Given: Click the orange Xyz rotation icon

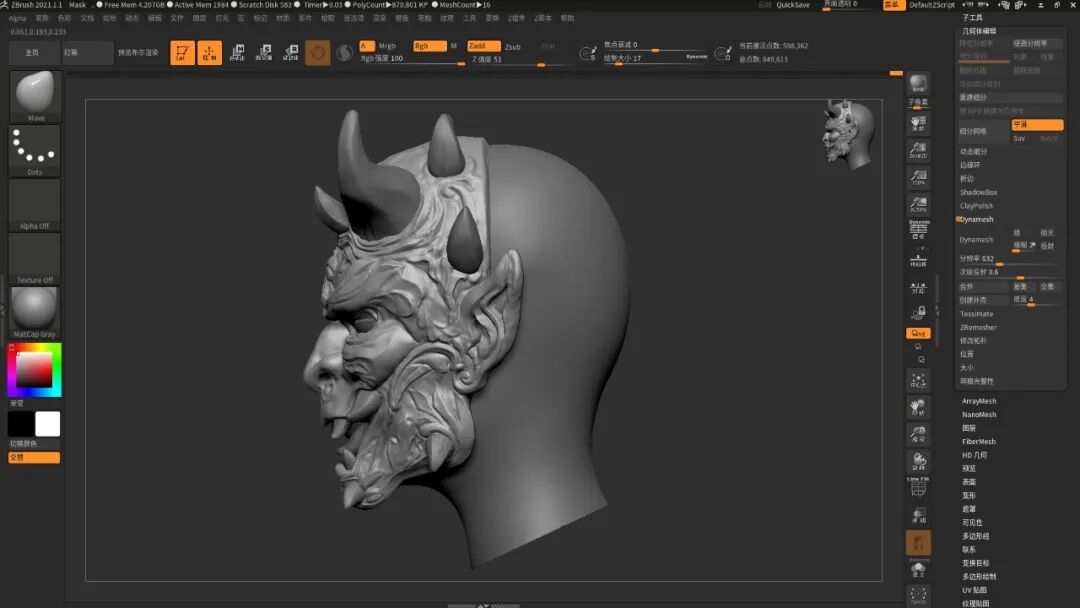Looking at the screenshot, I should click(x=918, y=333).
